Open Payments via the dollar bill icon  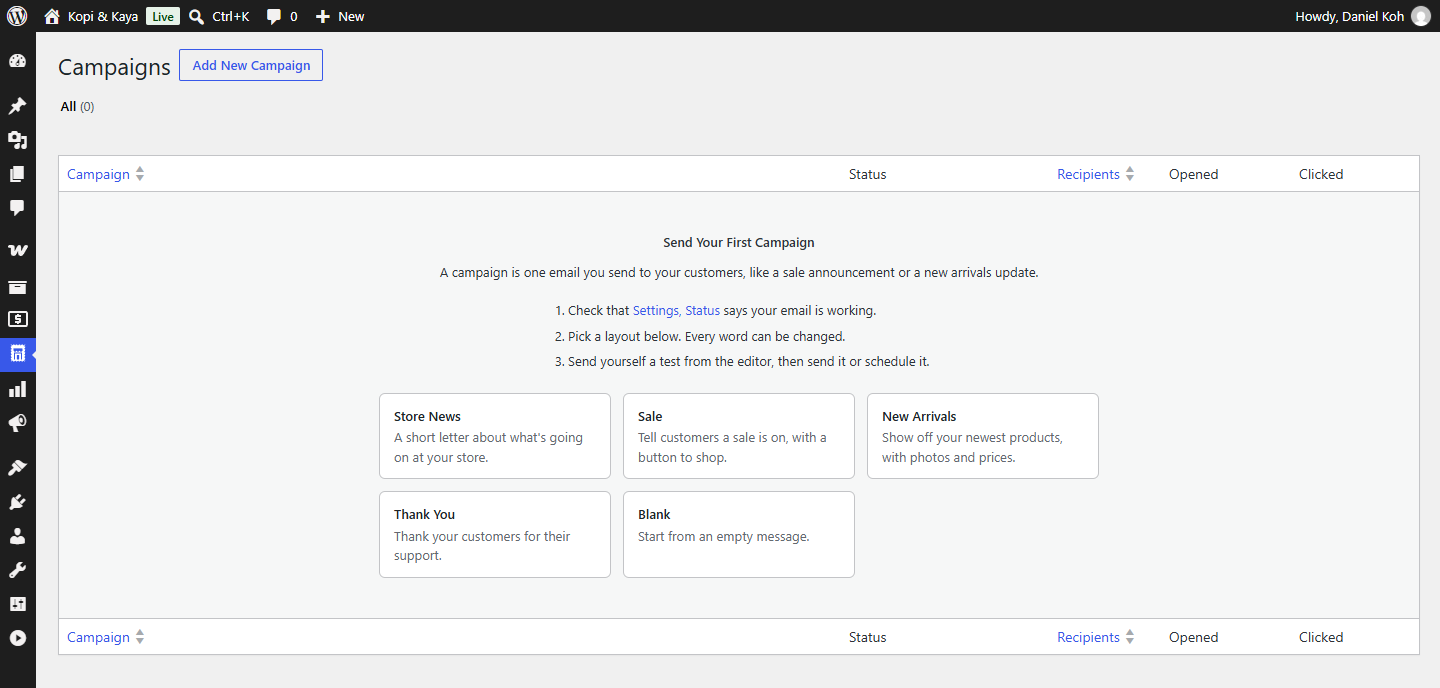point(17,319)
